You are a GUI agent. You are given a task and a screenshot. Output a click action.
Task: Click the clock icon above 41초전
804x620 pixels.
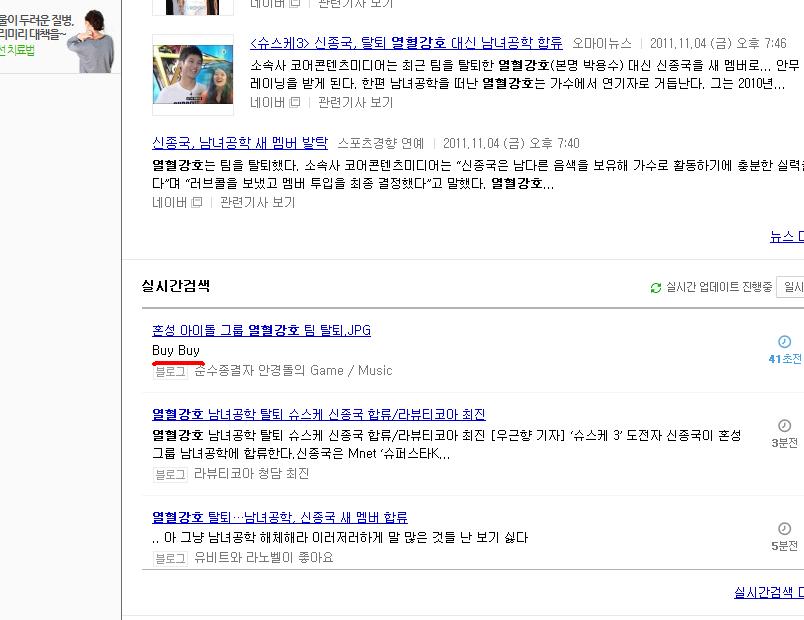[785, 342]
